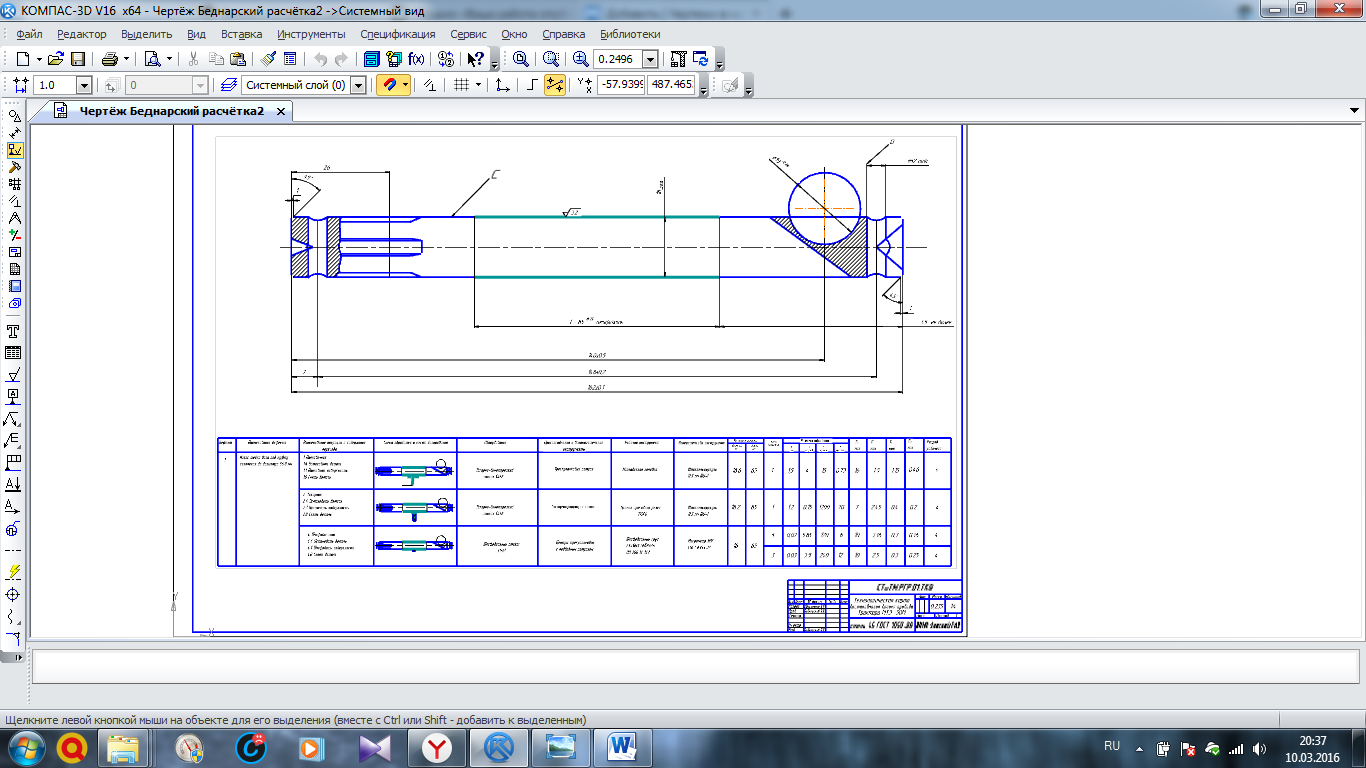1366x768 pixels.
Task: Open Yandex browser from taskbar
Action: 436,747
